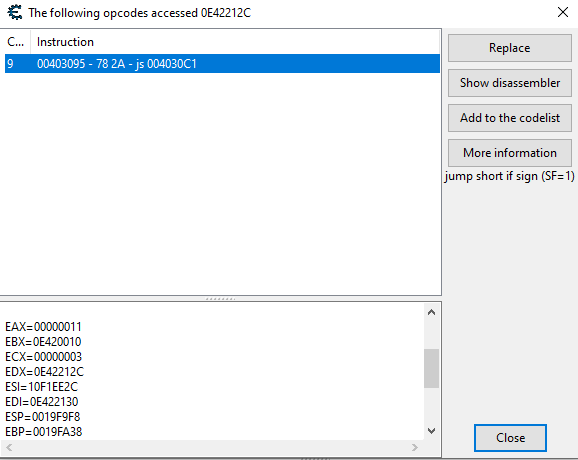Click the ESI=10F1EE2C register line
The width and height of the screenshot is (578, 460).
[41, 387]
